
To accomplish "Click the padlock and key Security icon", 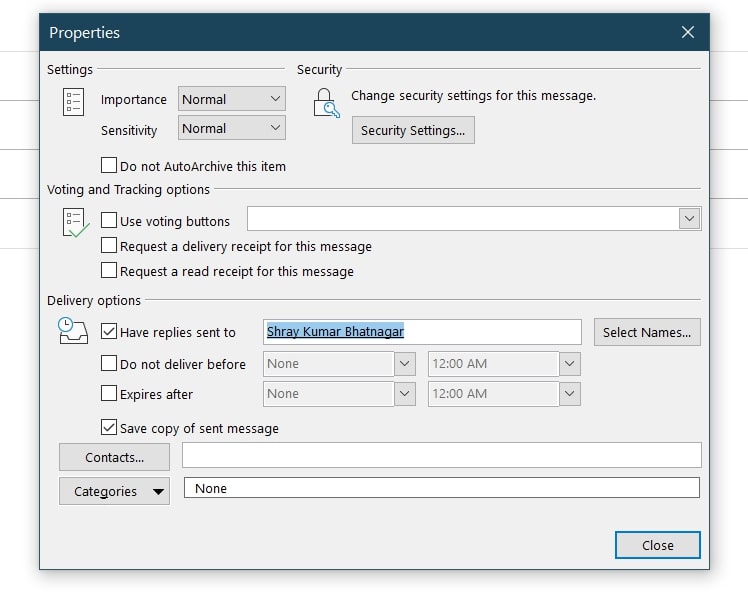I will tap(326, 103).
